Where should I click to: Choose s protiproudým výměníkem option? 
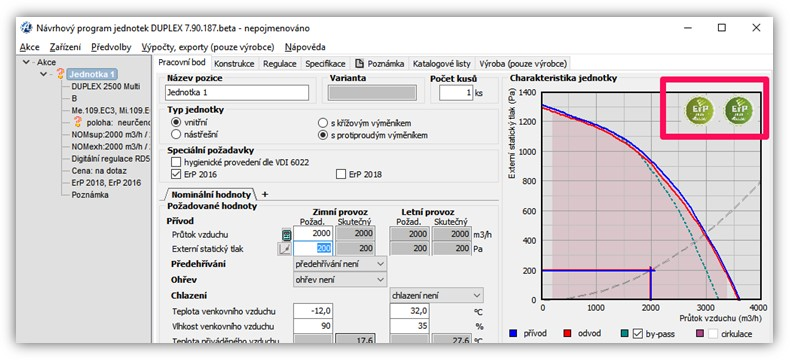coord(322,135)
